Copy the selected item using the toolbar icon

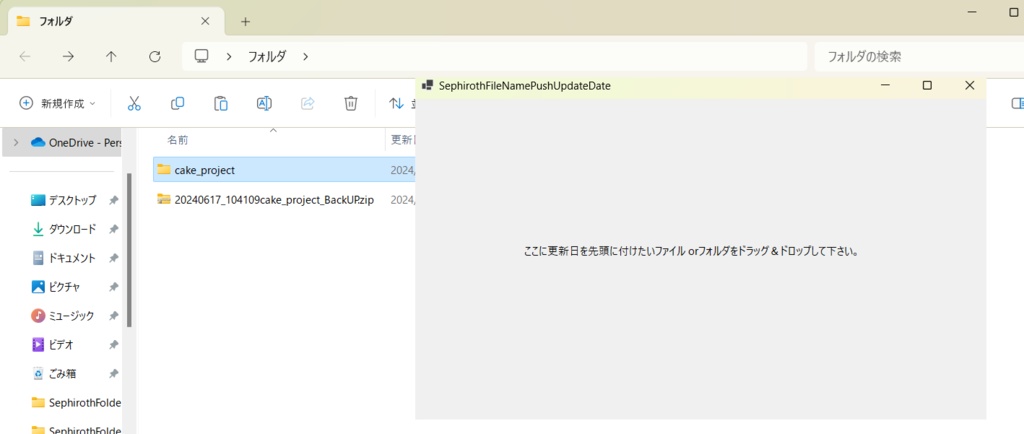177,103
